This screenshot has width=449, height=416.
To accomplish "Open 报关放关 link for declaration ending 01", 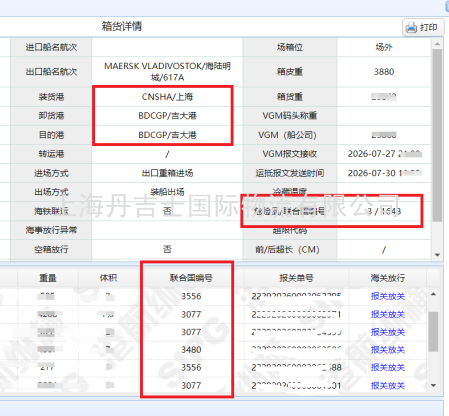I will 388,386.
